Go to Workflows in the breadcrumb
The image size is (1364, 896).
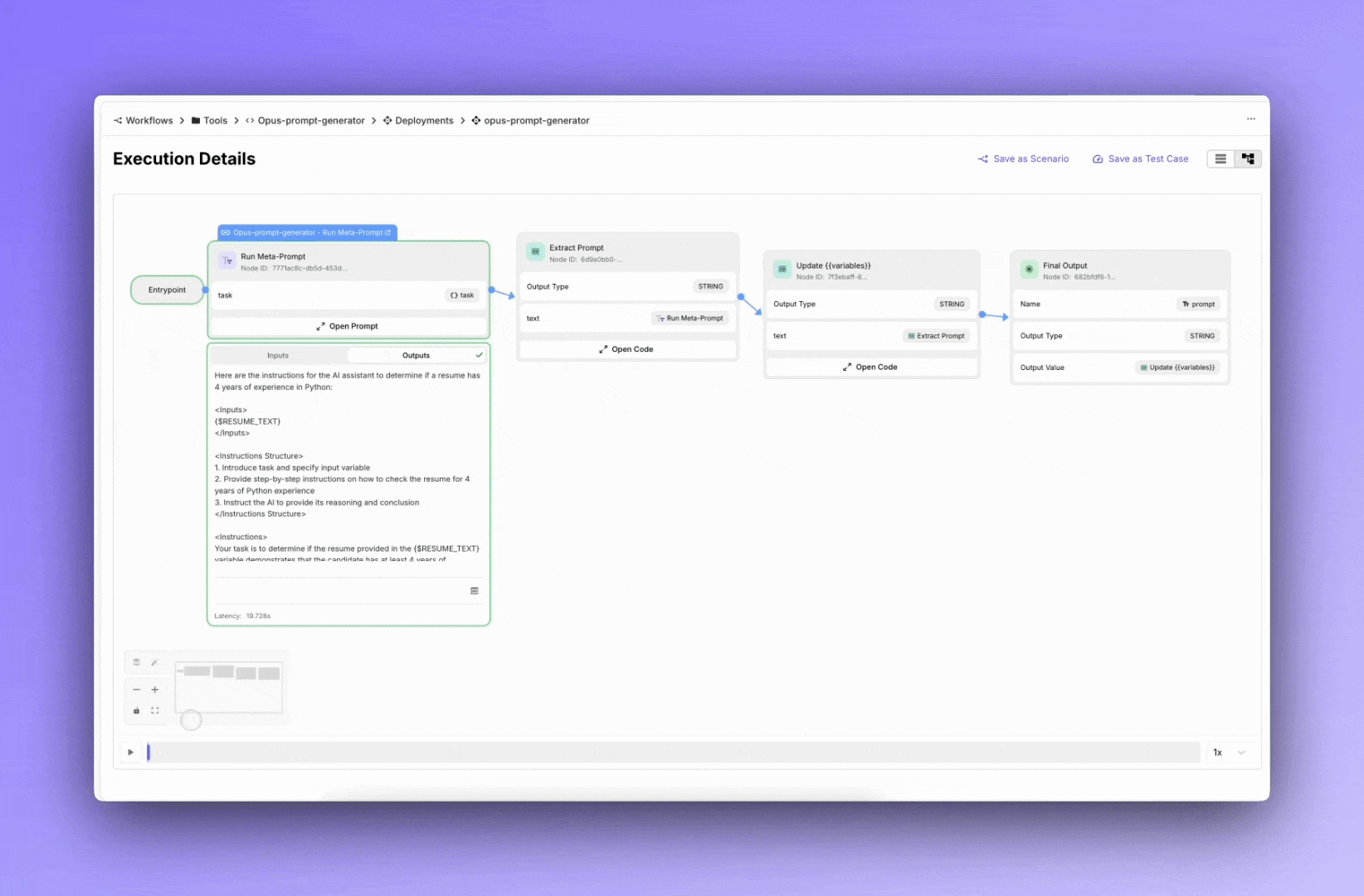coord(149,120)
